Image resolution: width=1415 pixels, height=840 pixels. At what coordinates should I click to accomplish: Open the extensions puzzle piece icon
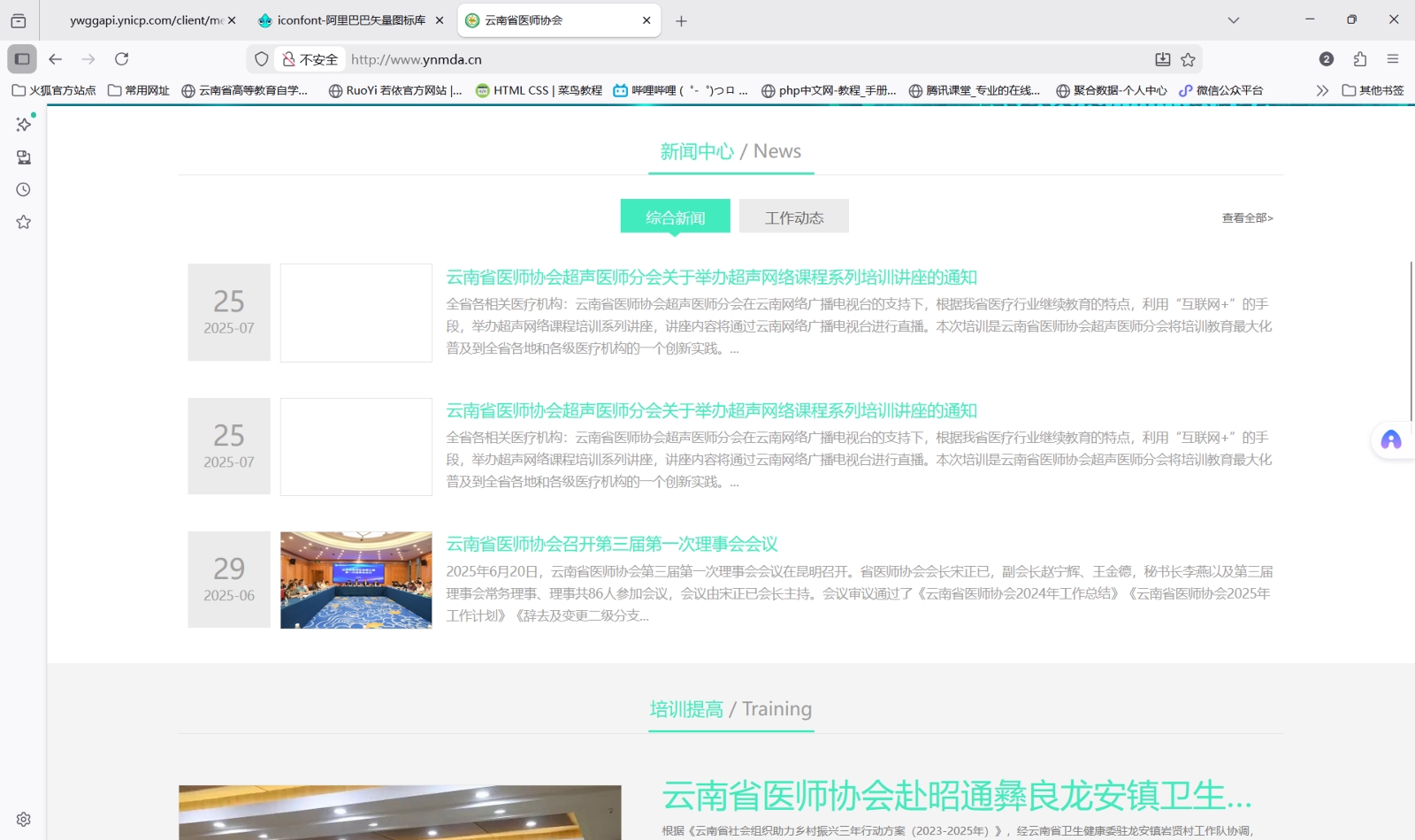[x=1359, y=58]
